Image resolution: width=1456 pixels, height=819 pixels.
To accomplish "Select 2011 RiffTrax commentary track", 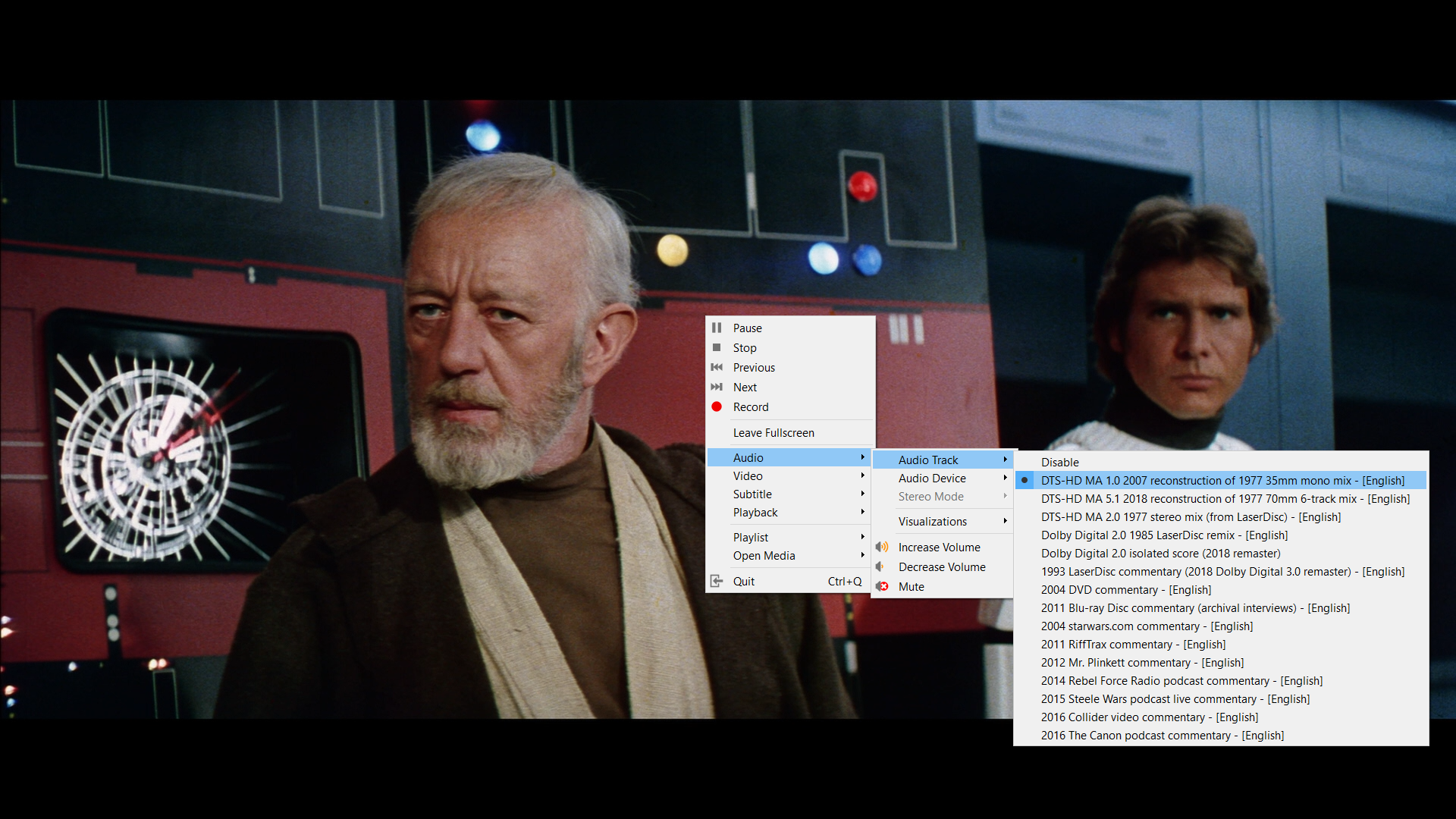I will point(1221,644).
